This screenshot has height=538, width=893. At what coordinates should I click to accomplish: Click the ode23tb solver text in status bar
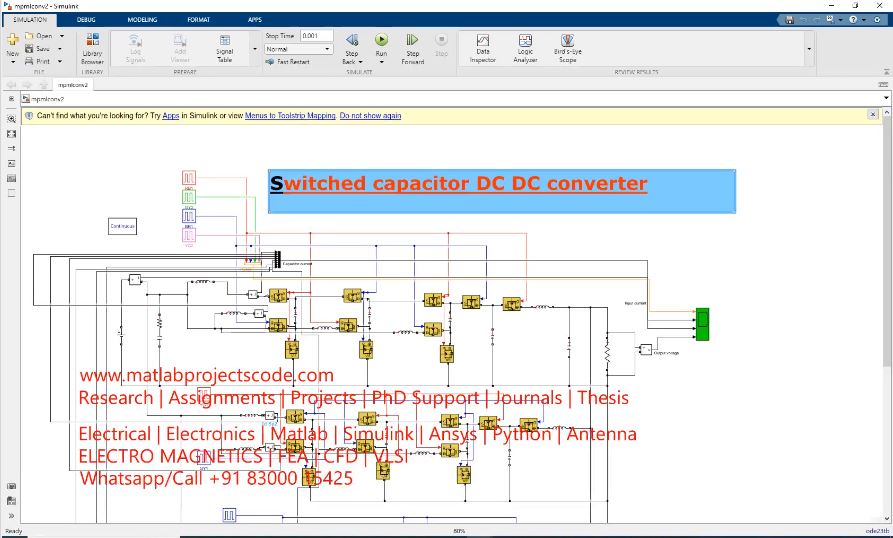click(877, 531)
